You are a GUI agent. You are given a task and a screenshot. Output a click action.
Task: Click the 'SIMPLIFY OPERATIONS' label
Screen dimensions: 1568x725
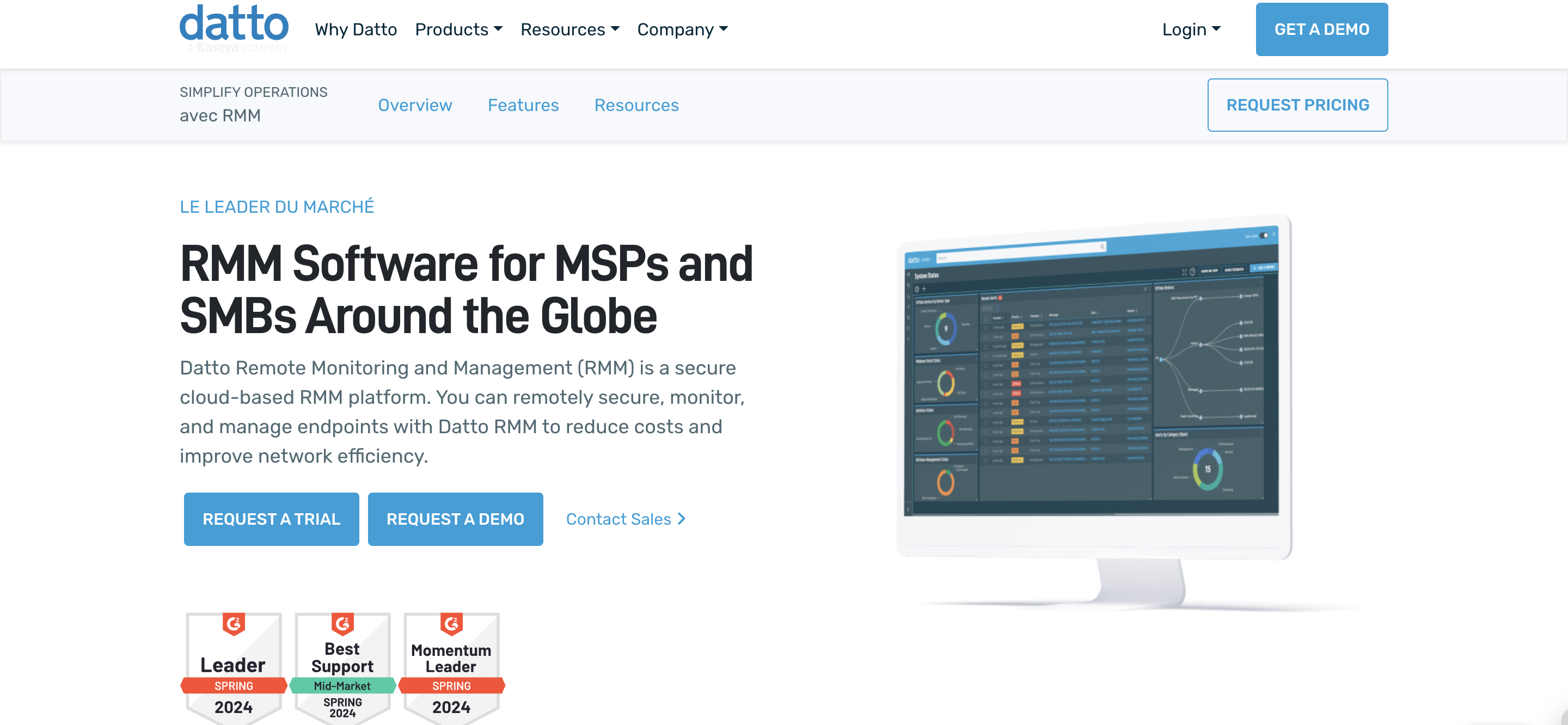coord(253,92)
